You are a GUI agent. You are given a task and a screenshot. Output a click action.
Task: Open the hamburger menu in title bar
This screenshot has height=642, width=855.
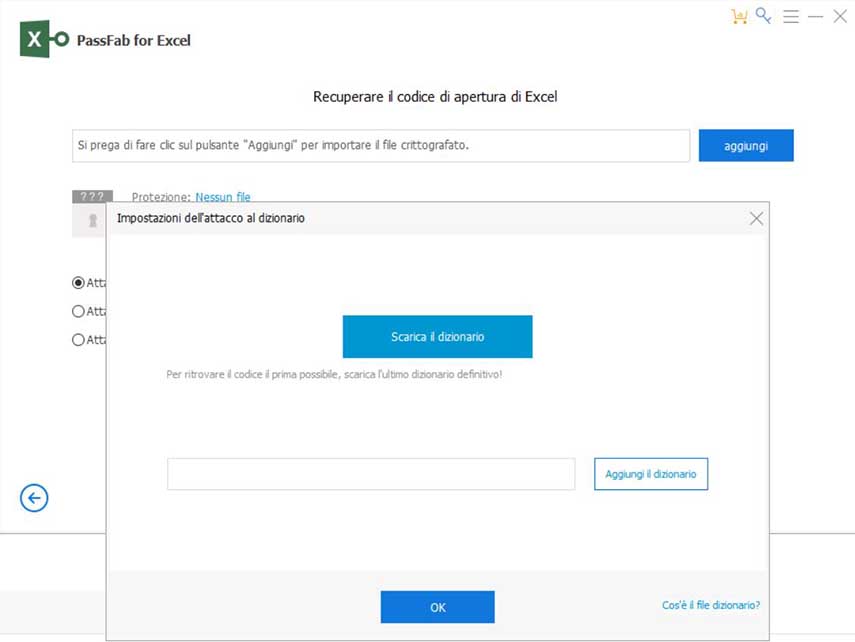coord(791,17)
